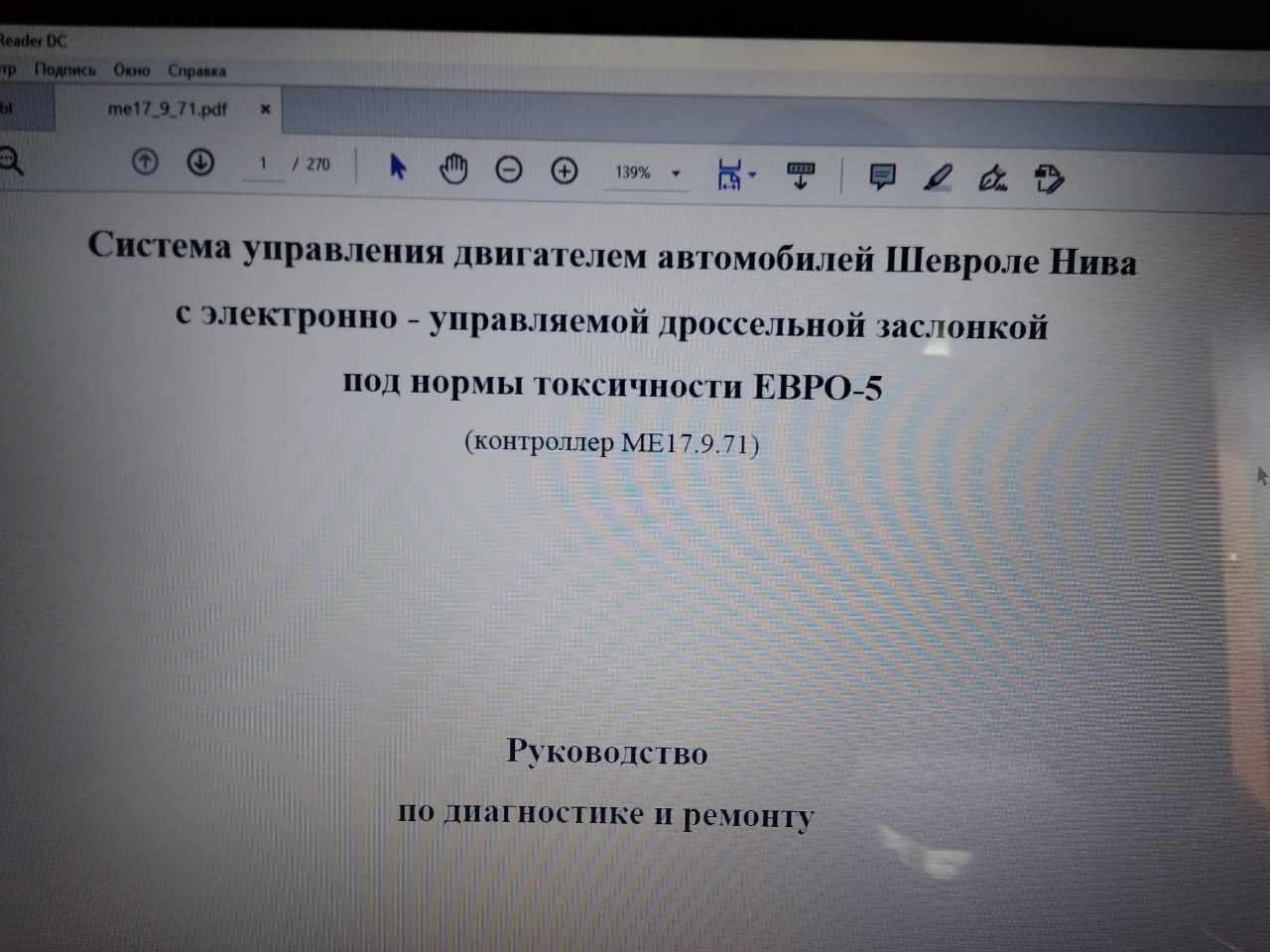Open the Окно menu

click(x=131, y=70)
